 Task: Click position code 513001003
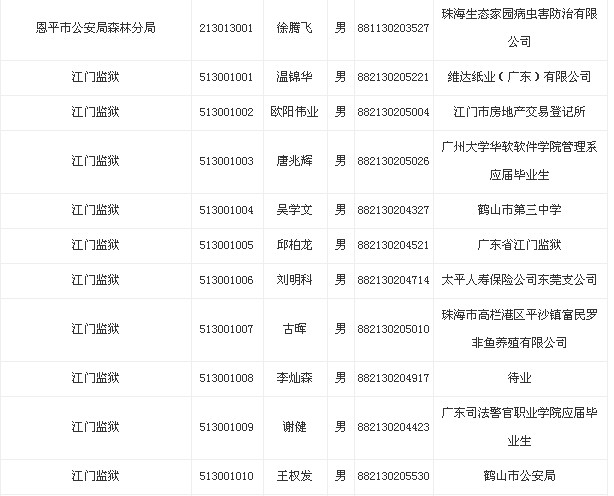[x=227, y=161]
